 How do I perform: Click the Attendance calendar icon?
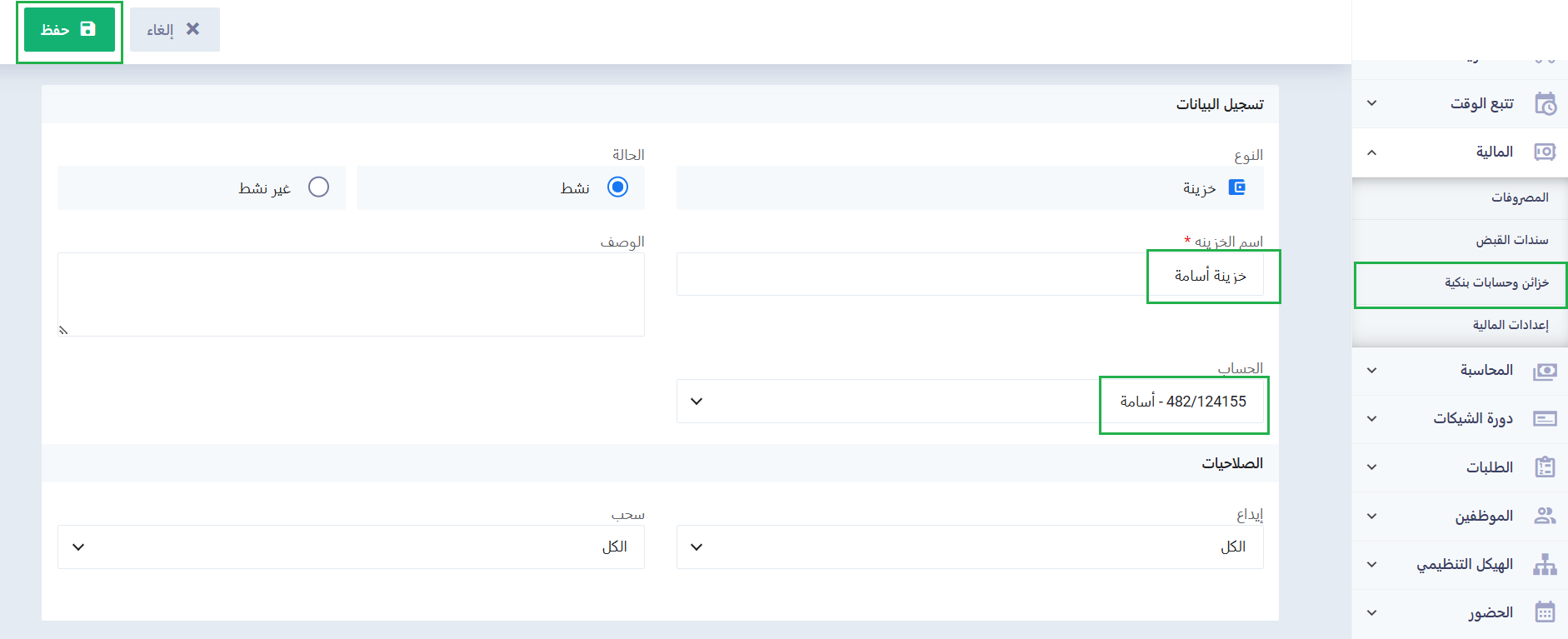(1545, 612)
